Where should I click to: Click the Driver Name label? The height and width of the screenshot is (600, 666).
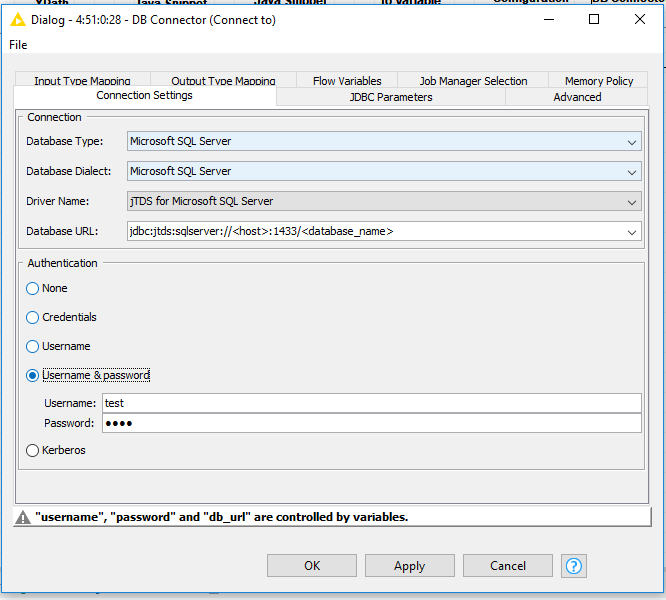pos(57,201)
